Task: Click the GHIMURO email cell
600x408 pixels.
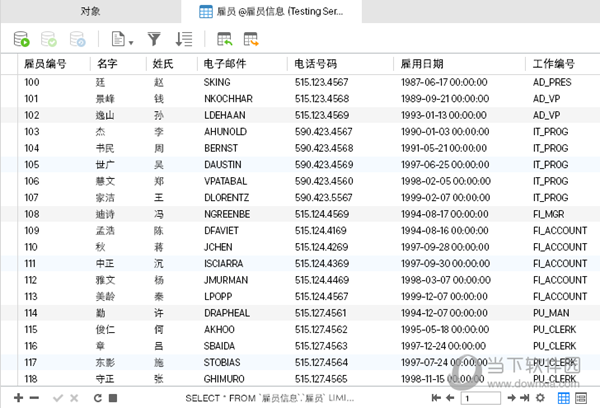Action: pos(224,379)
